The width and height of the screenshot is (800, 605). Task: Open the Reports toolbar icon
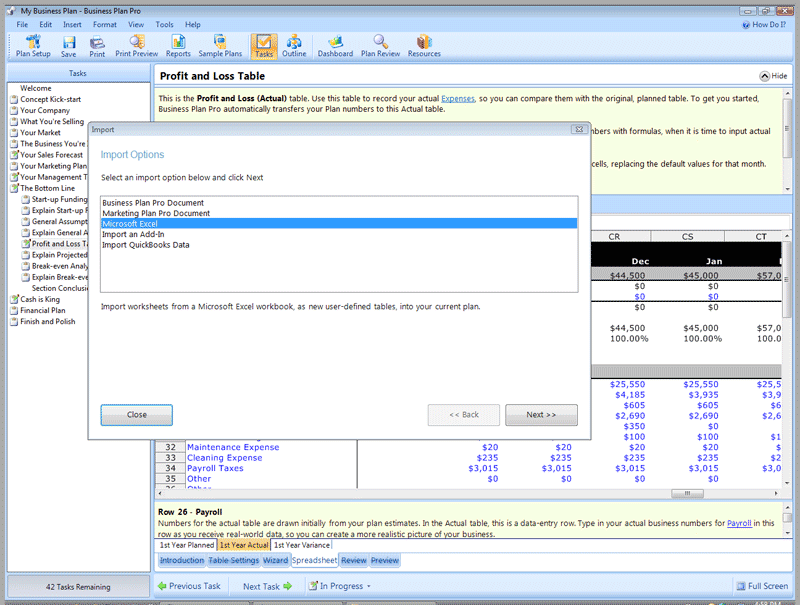[x=178, y=46]
